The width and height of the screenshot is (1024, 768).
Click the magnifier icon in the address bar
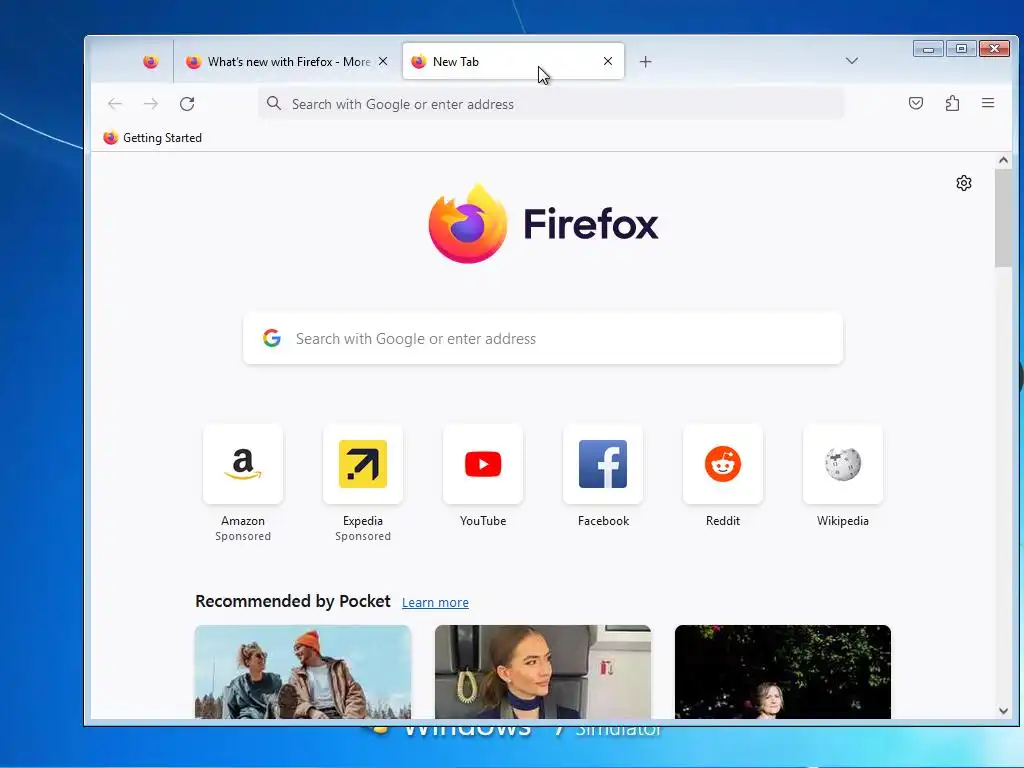[274, 104]
